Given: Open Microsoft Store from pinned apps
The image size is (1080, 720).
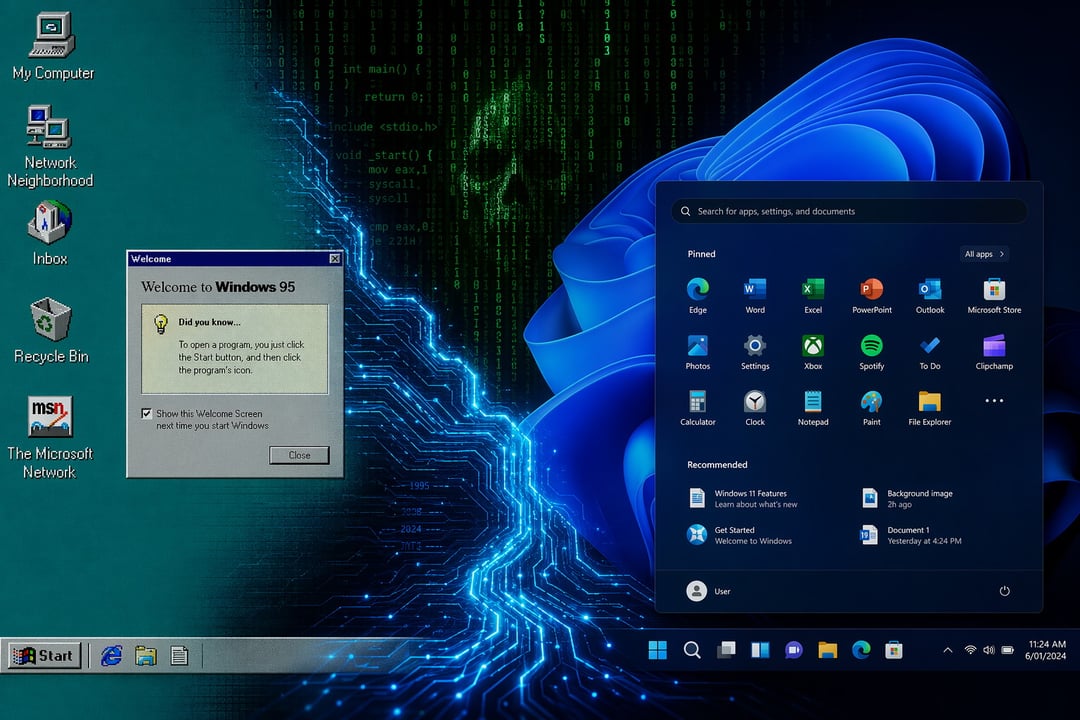Looking at the screenshot, I should pos(994,296).
